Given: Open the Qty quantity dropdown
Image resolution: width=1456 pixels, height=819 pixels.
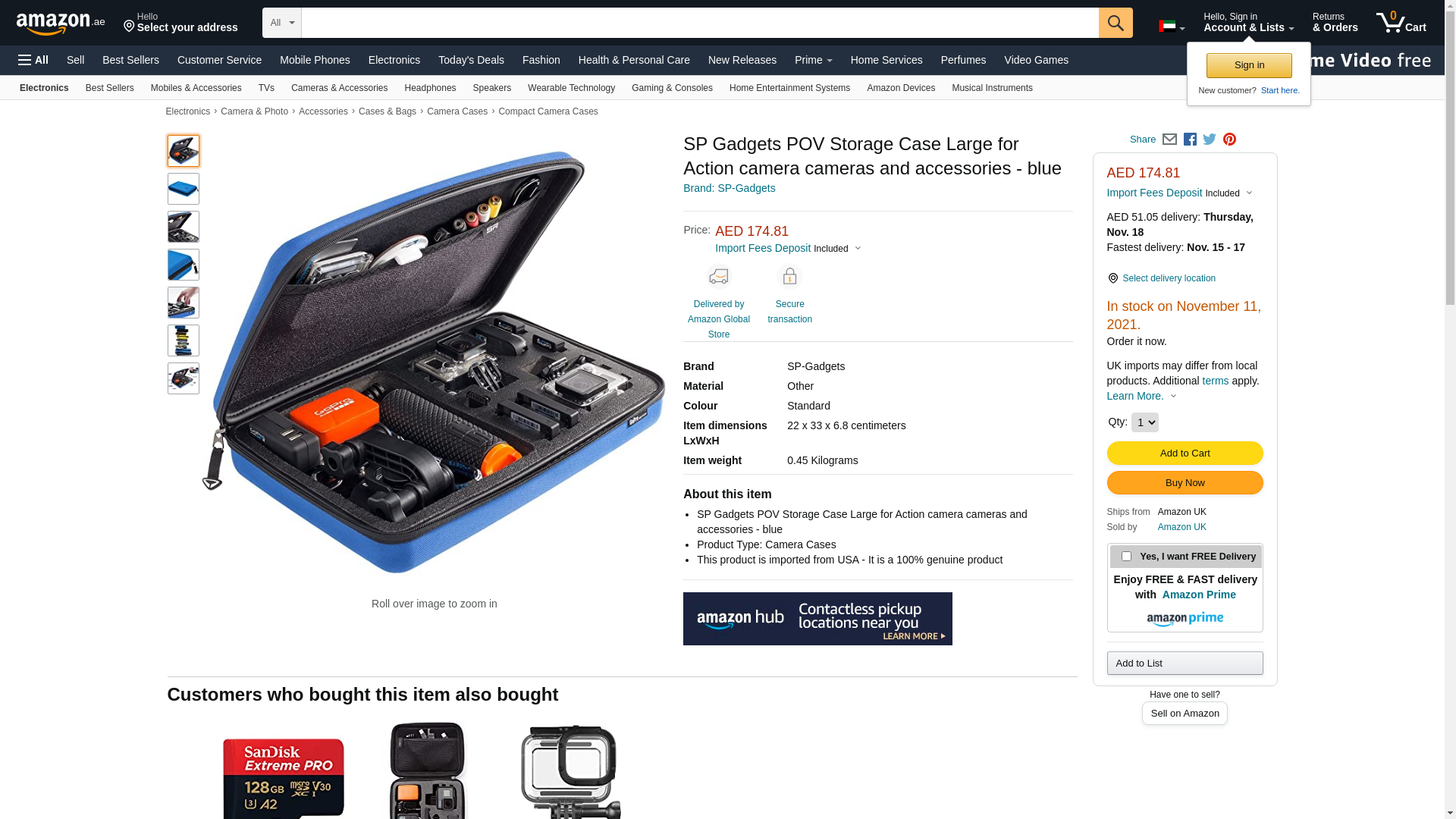Looking at the screenshot, I should tap(1144, 422).
